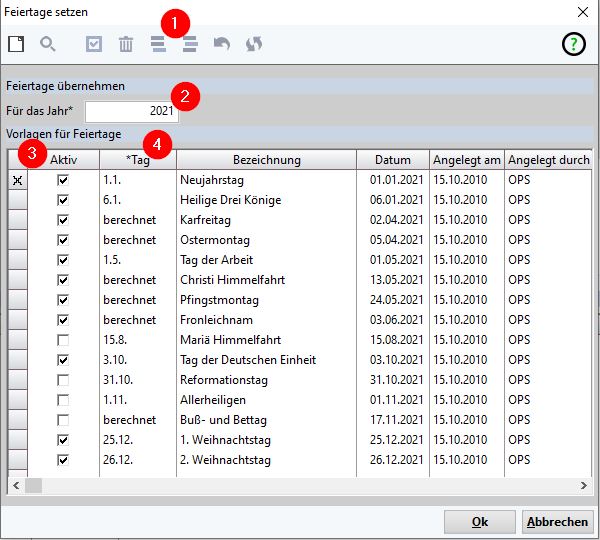Click the Abbrechen button
This screenshot has height=540, width=600.
557,521
